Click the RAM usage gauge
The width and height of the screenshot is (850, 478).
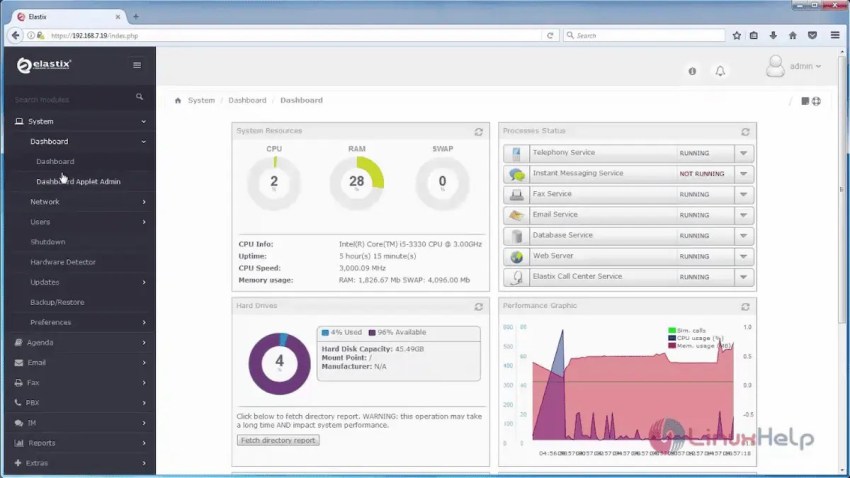(357, 183)
